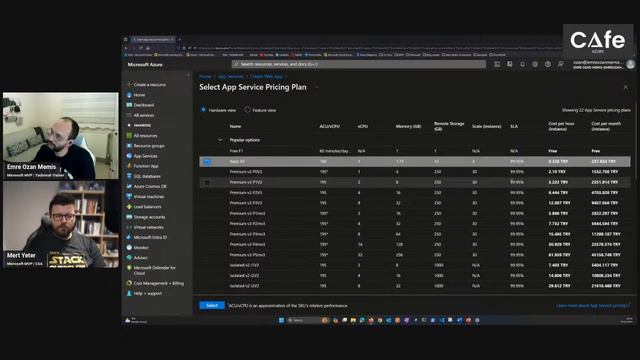This screenshot has width=640, height=360.
Task: Open App Services sidebar entry
Action: point(142,156)
